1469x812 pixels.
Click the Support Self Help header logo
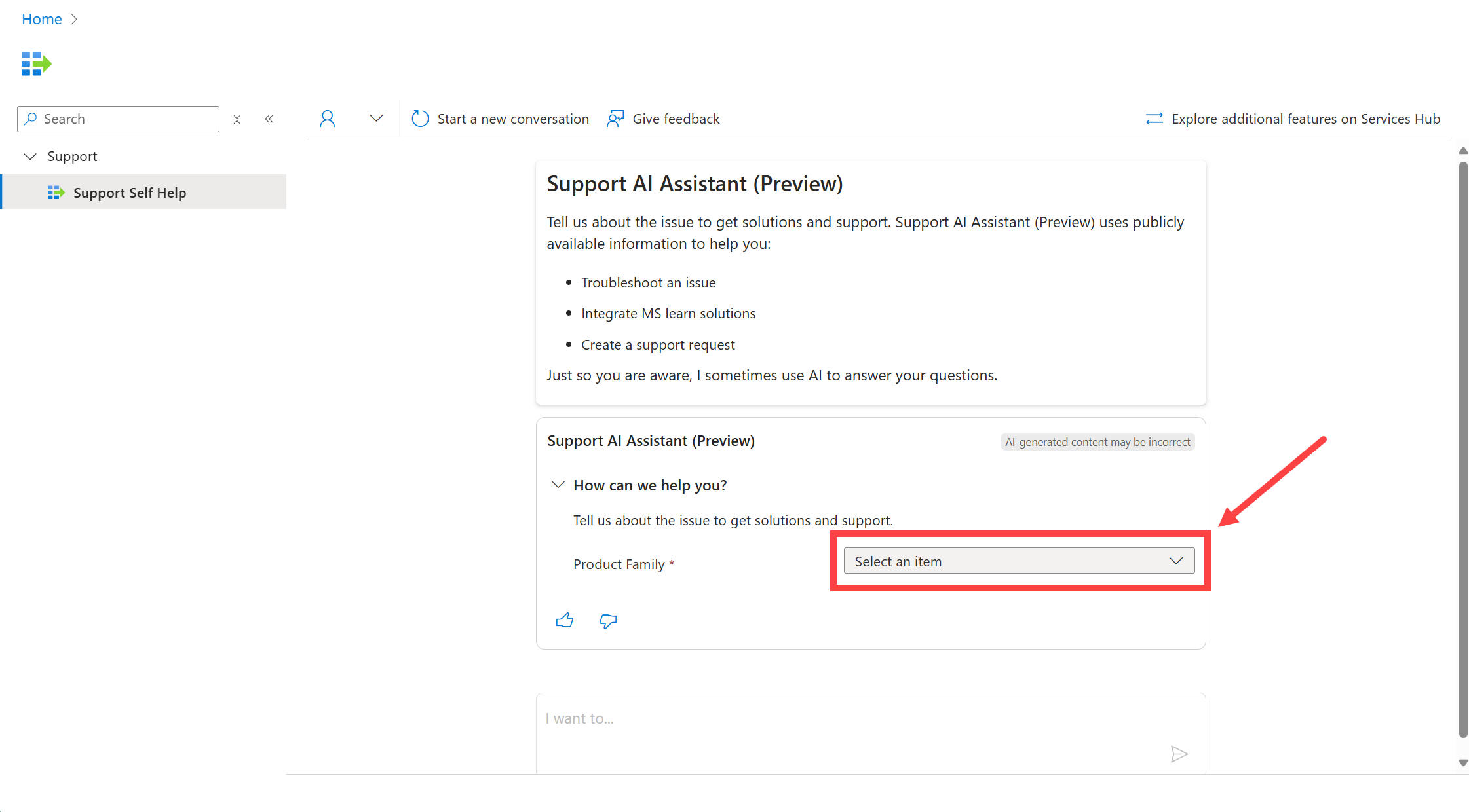[37, 64]
